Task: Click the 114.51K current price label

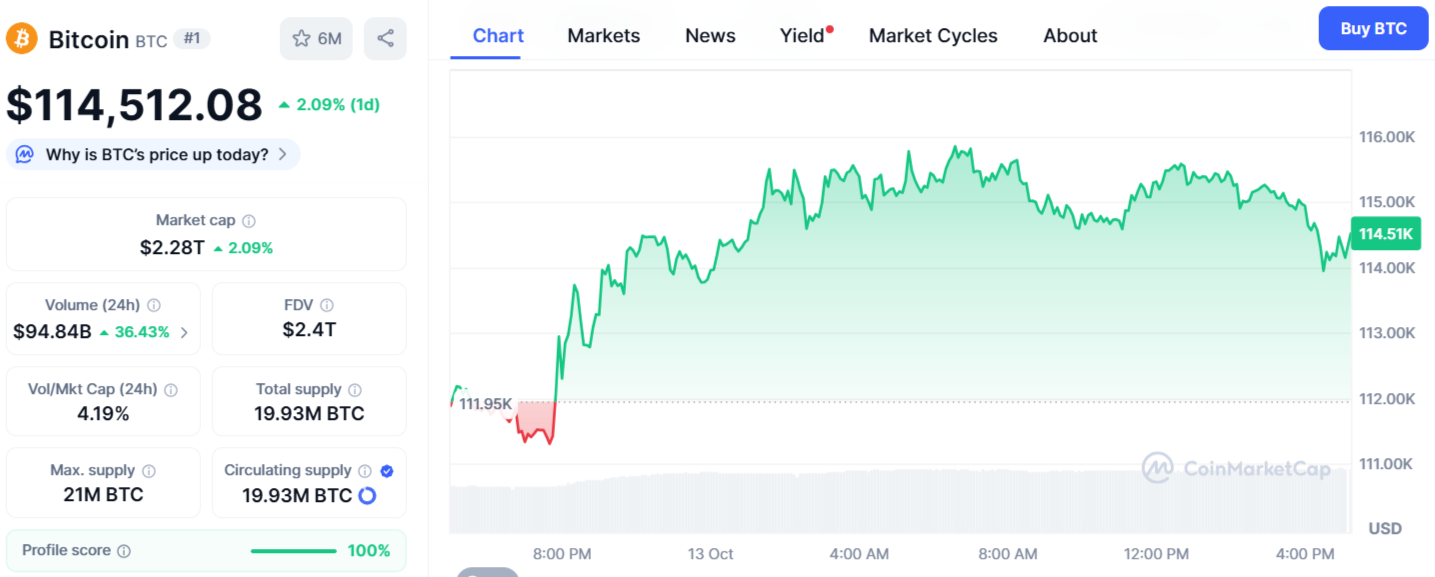Action: pos(1385,234)
